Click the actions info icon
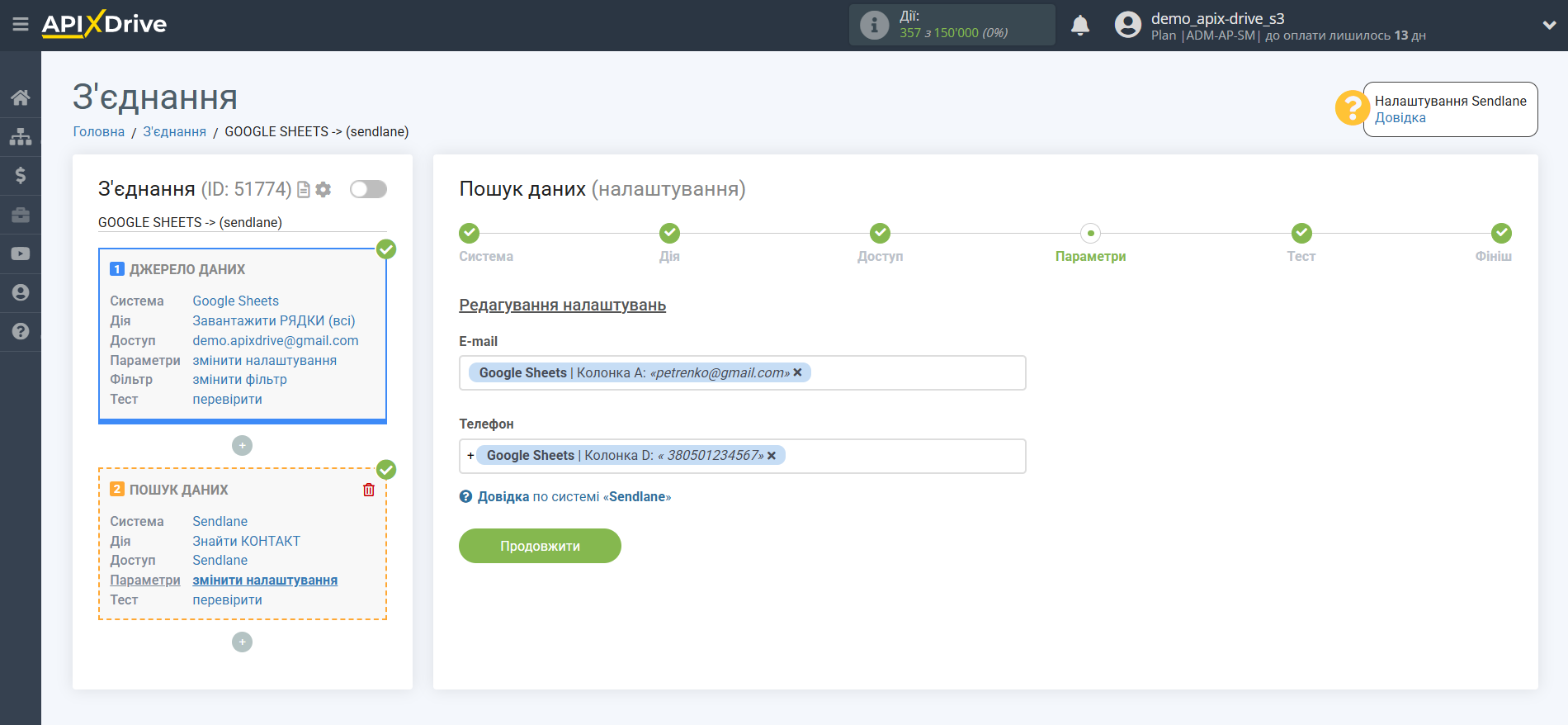 pos(874,25)
